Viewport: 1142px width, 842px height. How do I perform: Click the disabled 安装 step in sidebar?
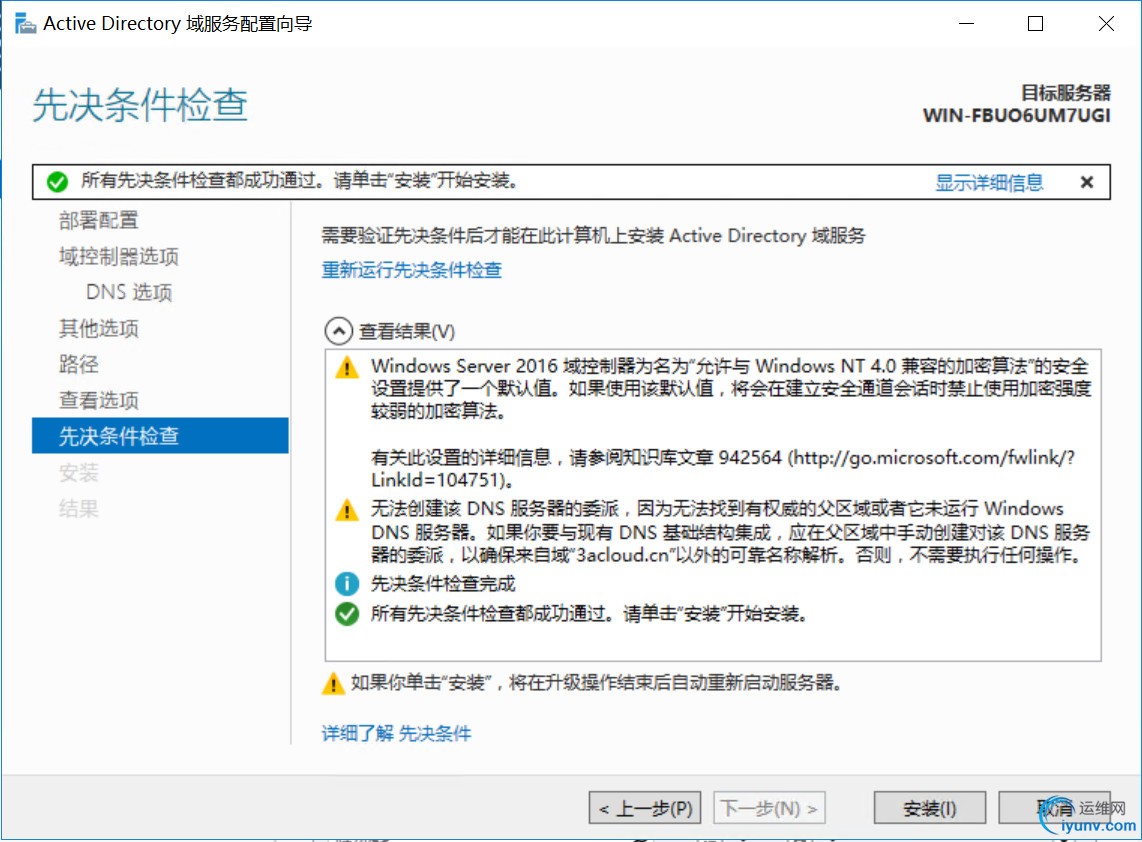point(79,472)
